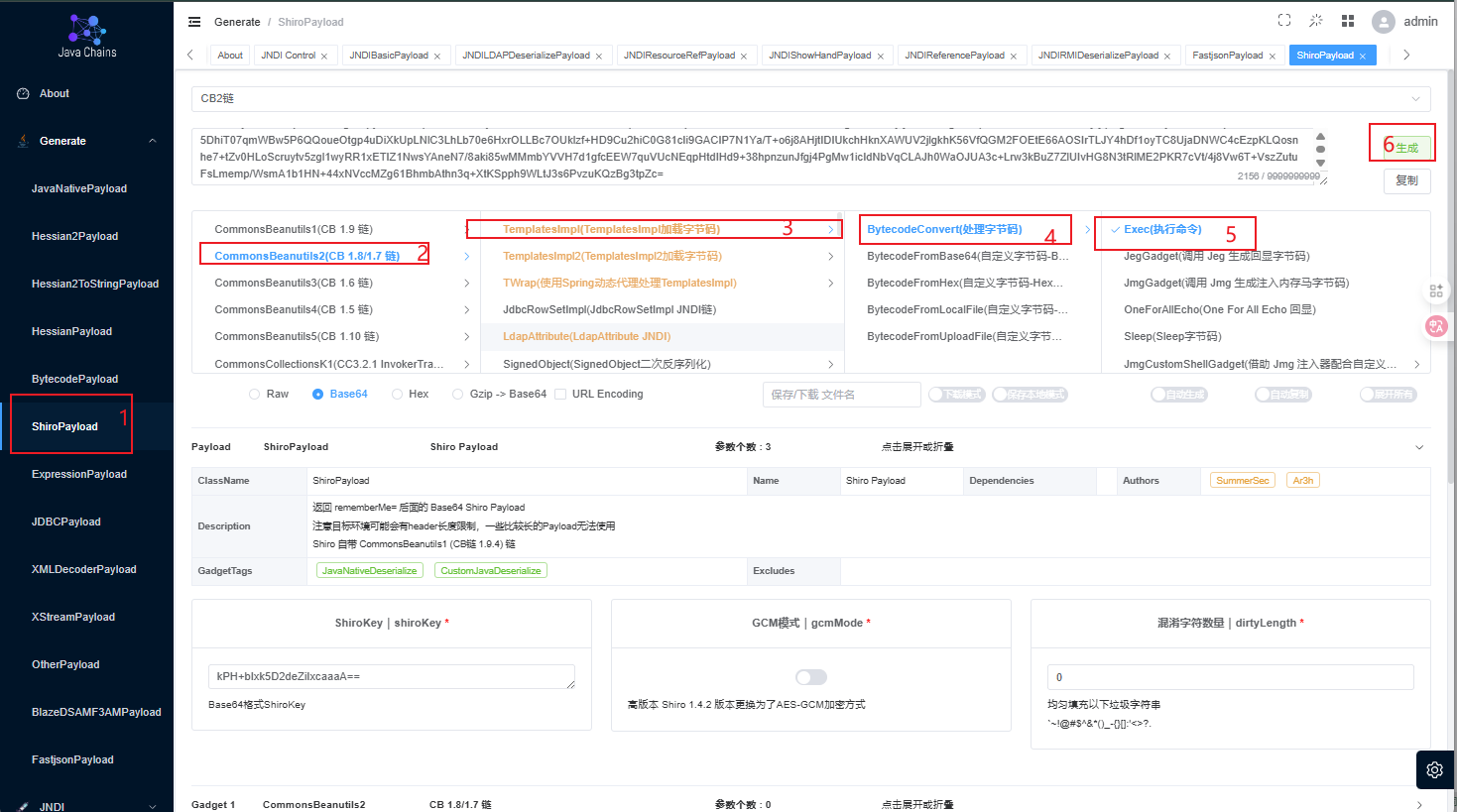The height and width of the screenshot is (812, 1457).
Task: Open the CB2链 dropdown selector
Action: [x=810, y=98]
